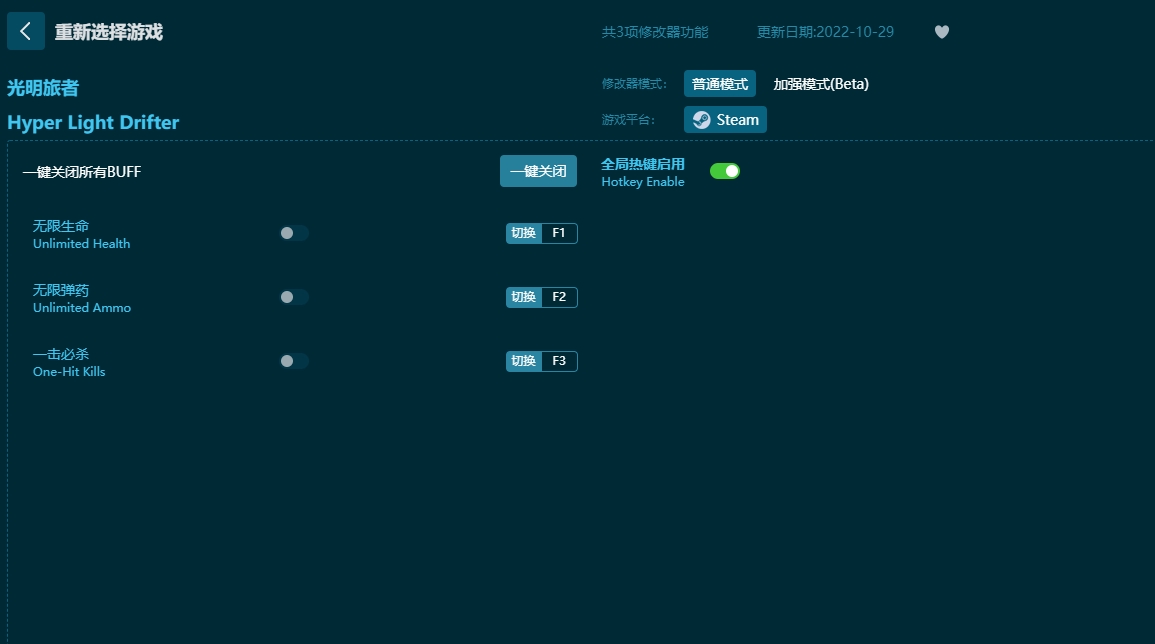Enable One-Hit Kills switch
The width and height of the screenshot is (1155, 644).
[x=294, y=361]
